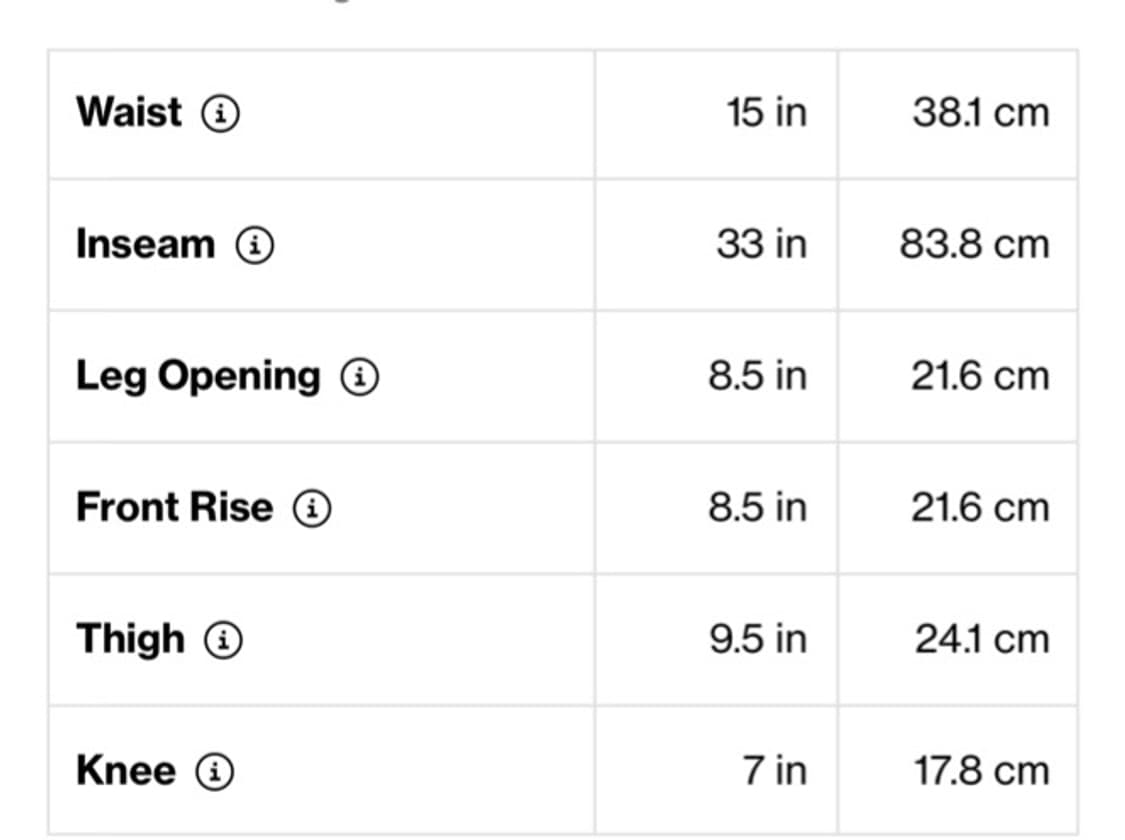Click the 7 in knee value

[x=775, y=771]
